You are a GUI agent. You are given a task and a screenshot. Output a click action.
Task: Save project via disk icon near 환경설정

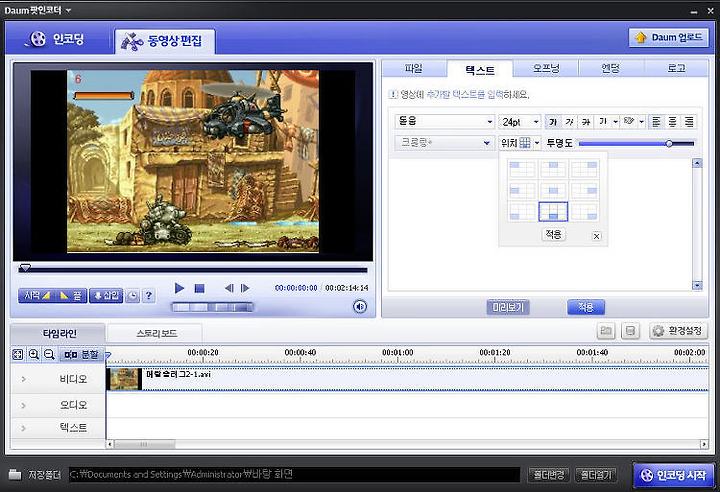(x=630, y=331)
